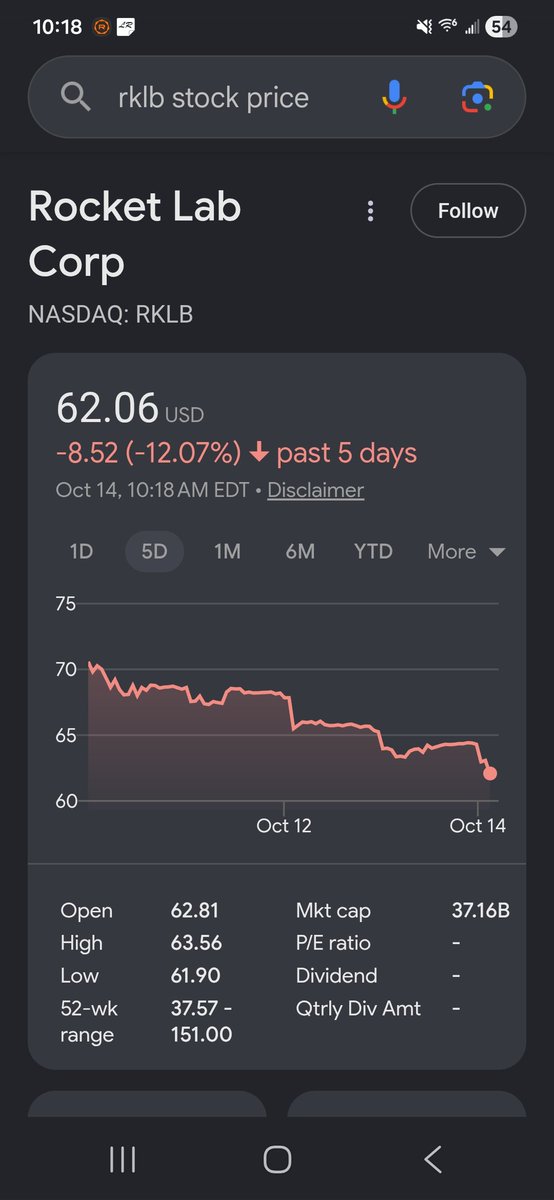The image size is (554, 1200).
Task: Expand the More time range dropdown
Action: click(x=466, y=552)
